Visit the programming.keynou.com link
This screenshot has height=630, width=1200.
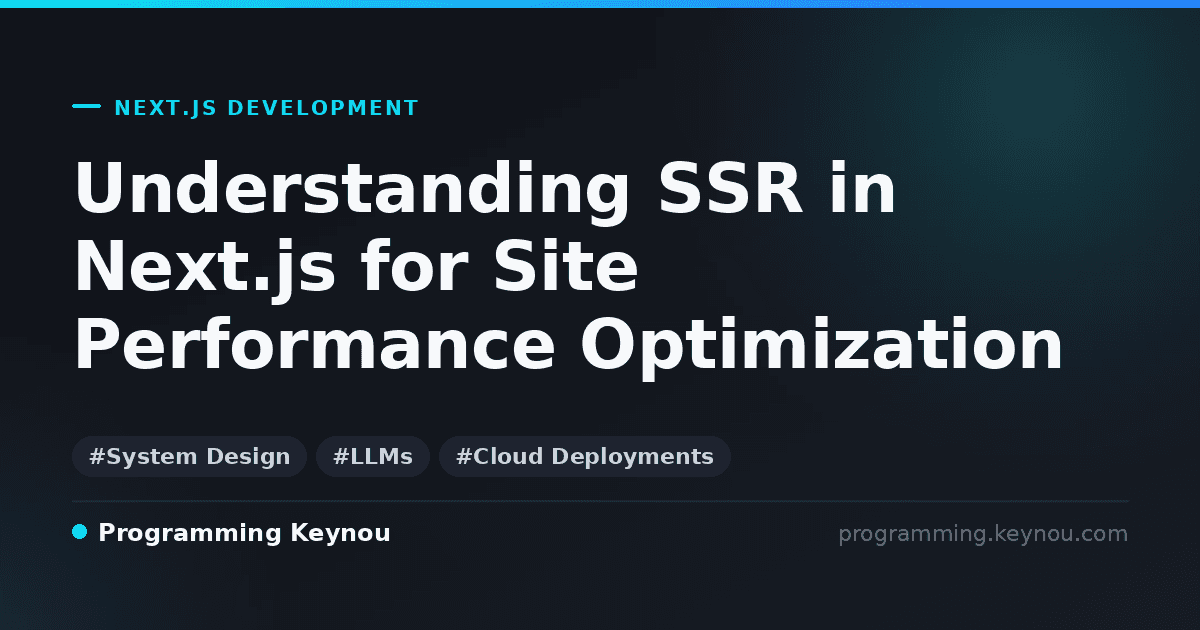click(x=983, y=534)
